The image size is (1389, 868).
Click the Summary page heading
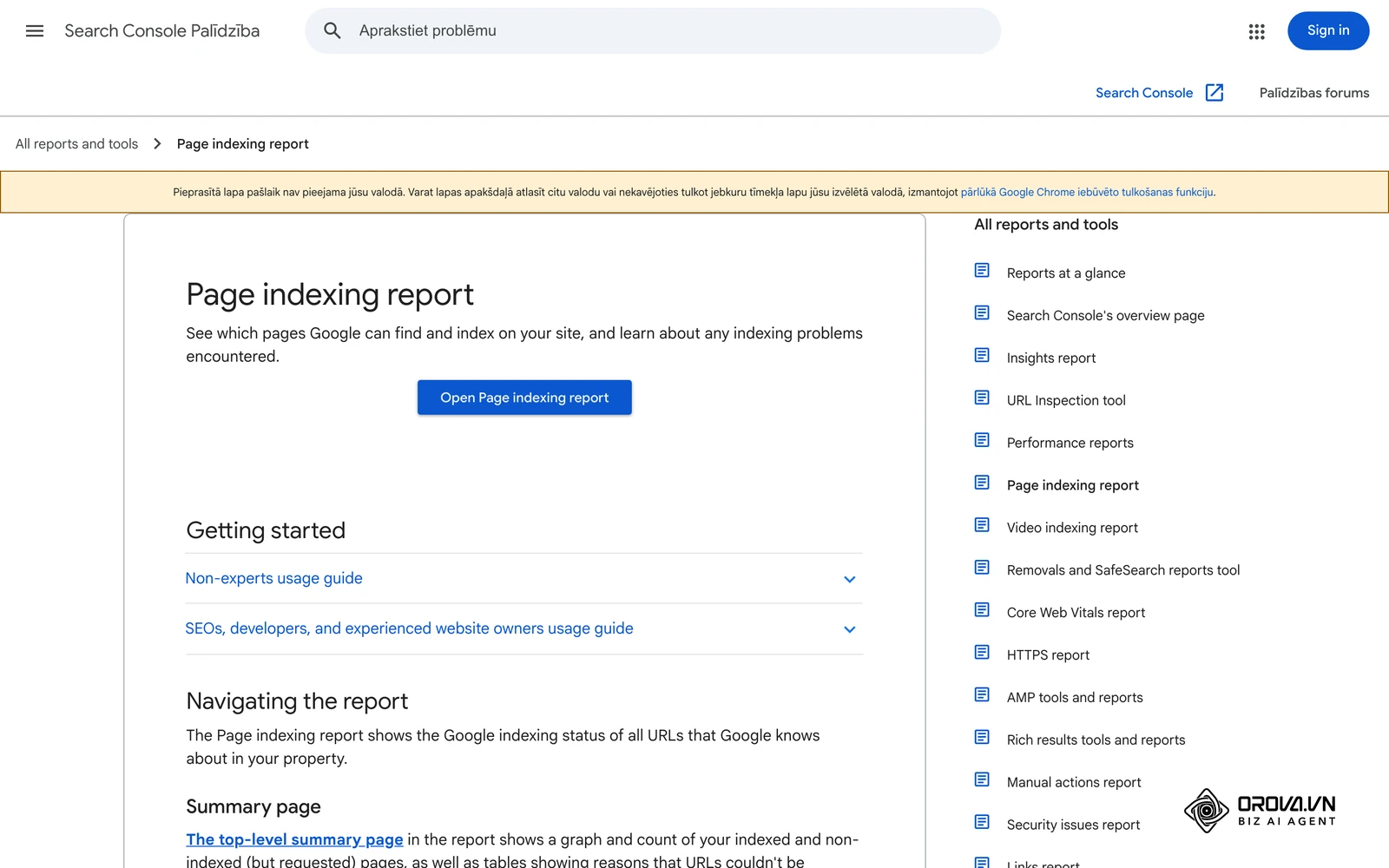(x=253, y=807)
